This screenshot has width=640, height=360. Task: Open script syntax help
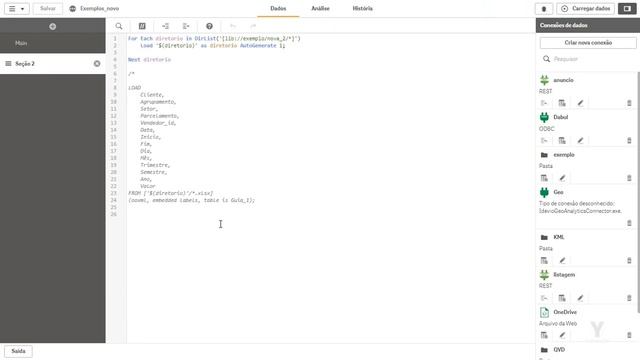coord(209,26)
